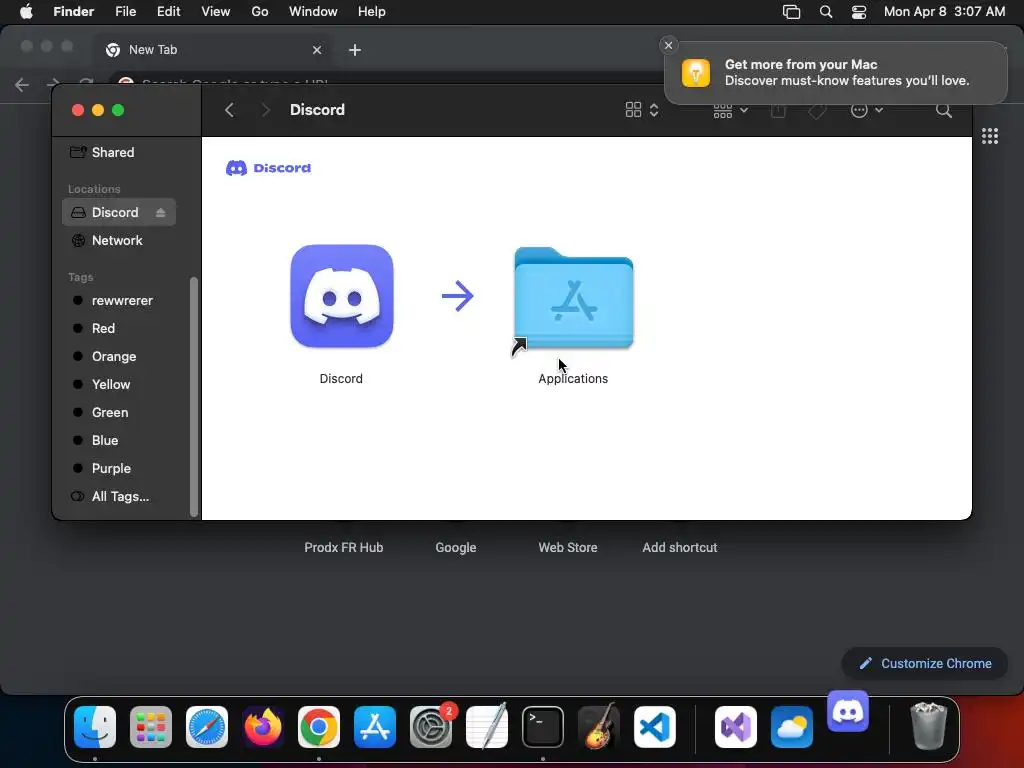1024x768 pixels.
Task: Go back in Finder window
Action: pos(229,110)
